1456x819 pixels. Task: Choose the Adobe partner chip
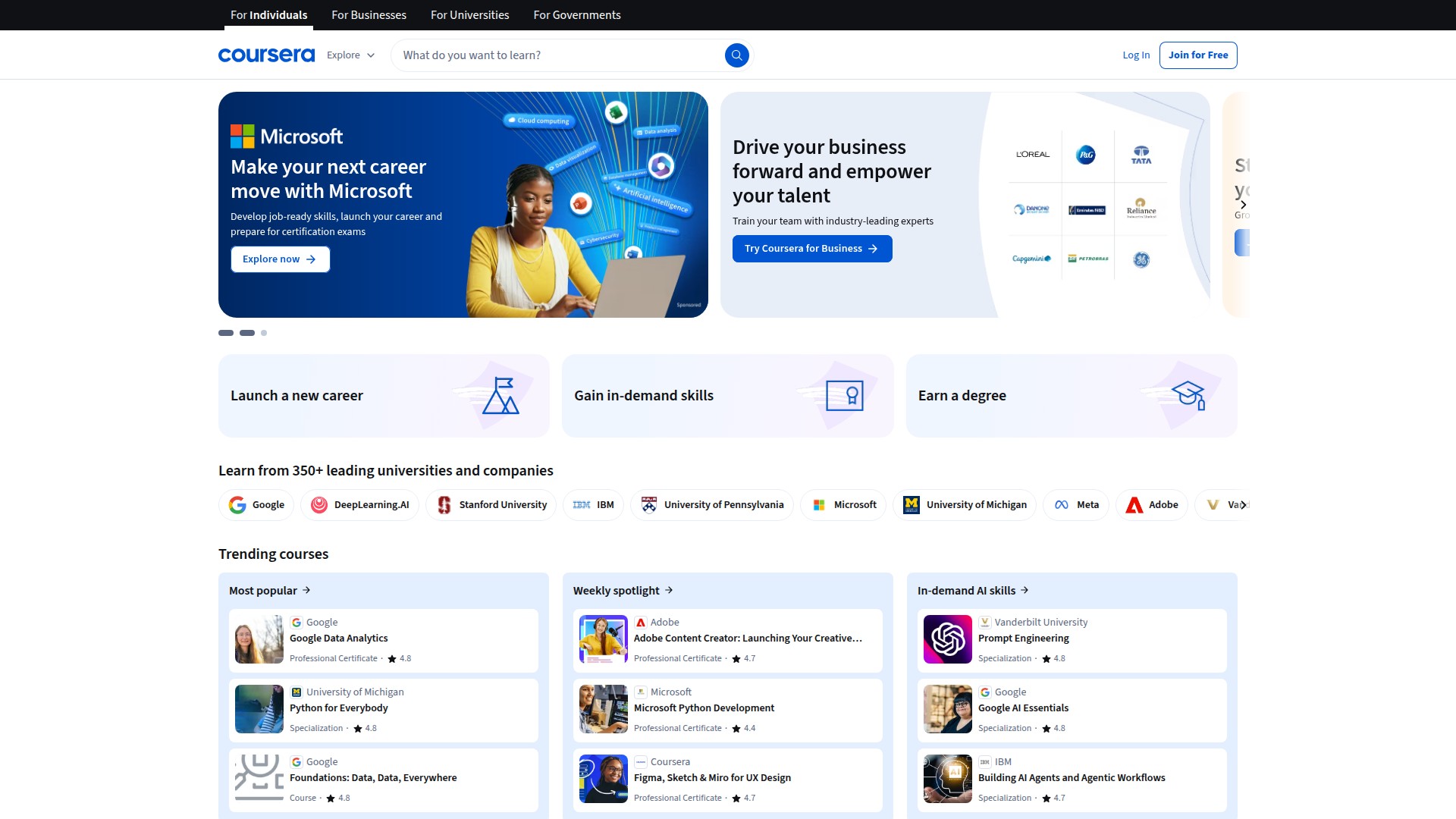(x=1151, y=505)
